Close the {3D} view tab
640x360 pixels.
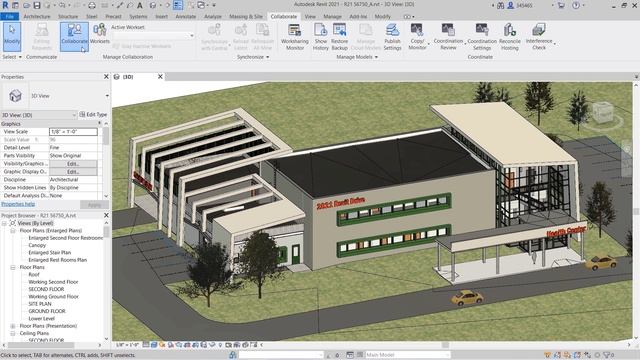coord(160,77)
